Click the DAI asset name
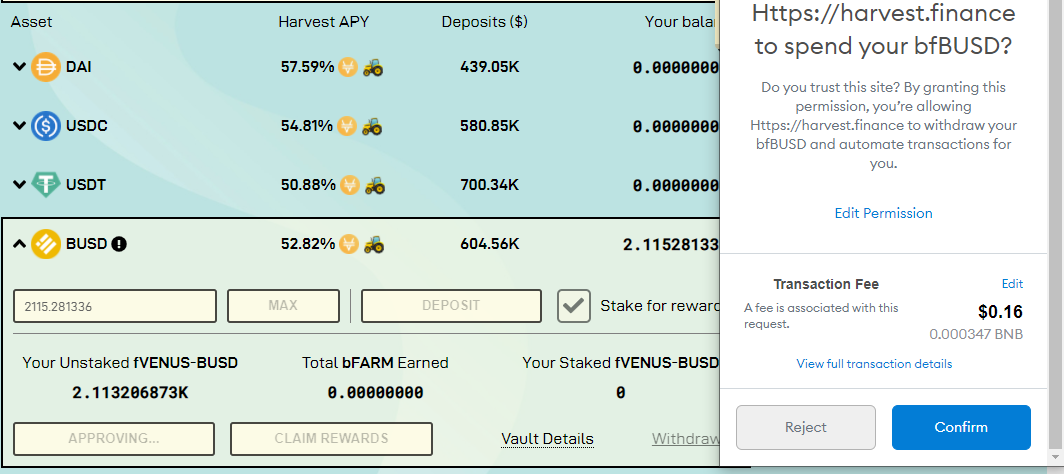This screenshot has height=474, width=1064. click(x=79, y=67)
